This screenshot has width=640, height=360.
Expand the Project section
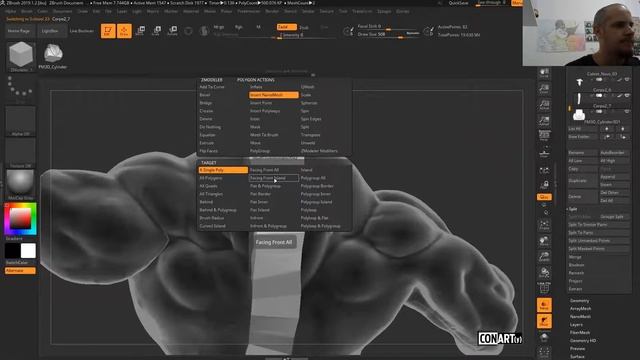tap(575, 281)
